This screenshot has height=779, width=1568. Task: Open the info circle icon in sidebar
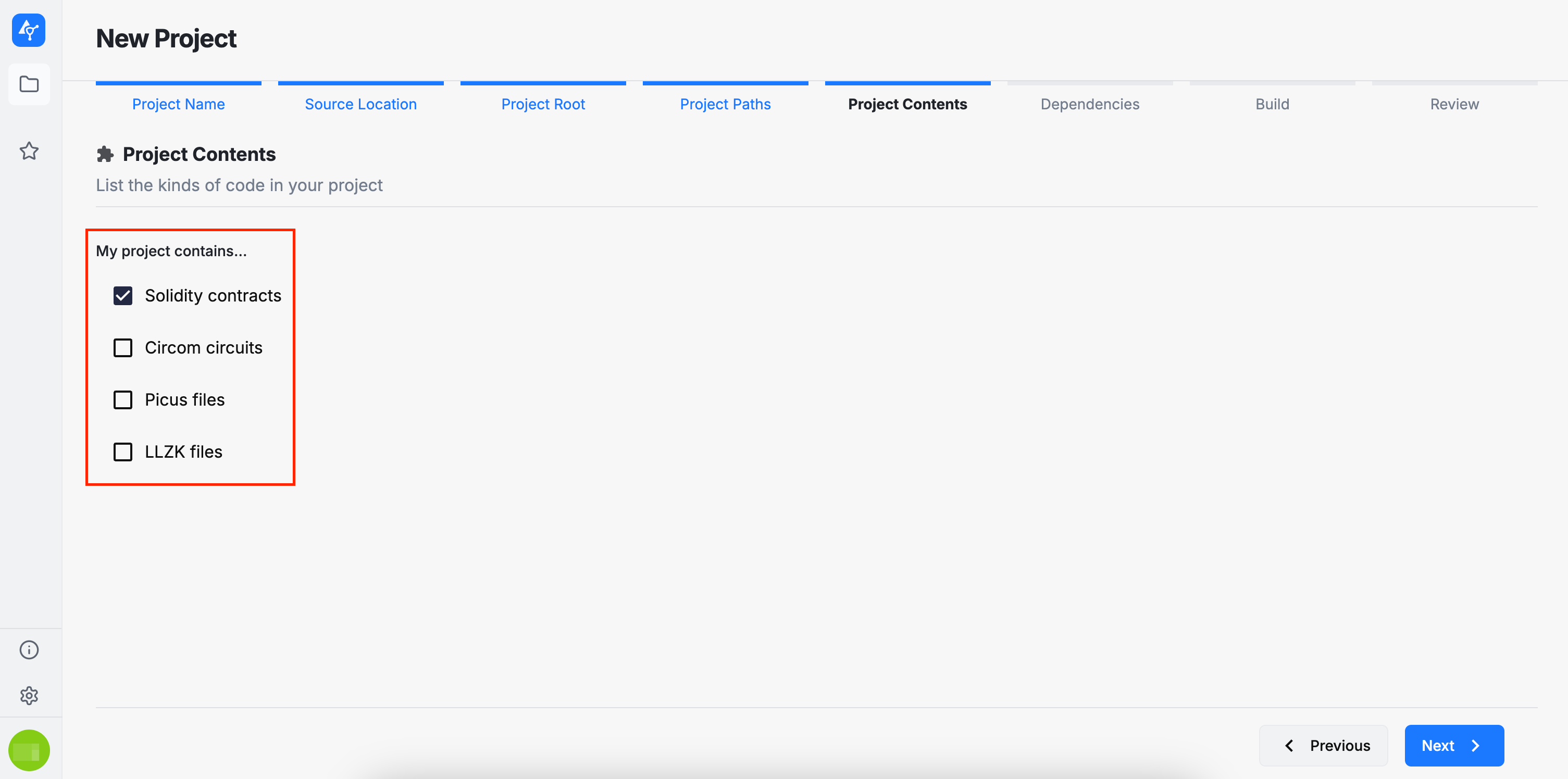click(x=29, y=649)
